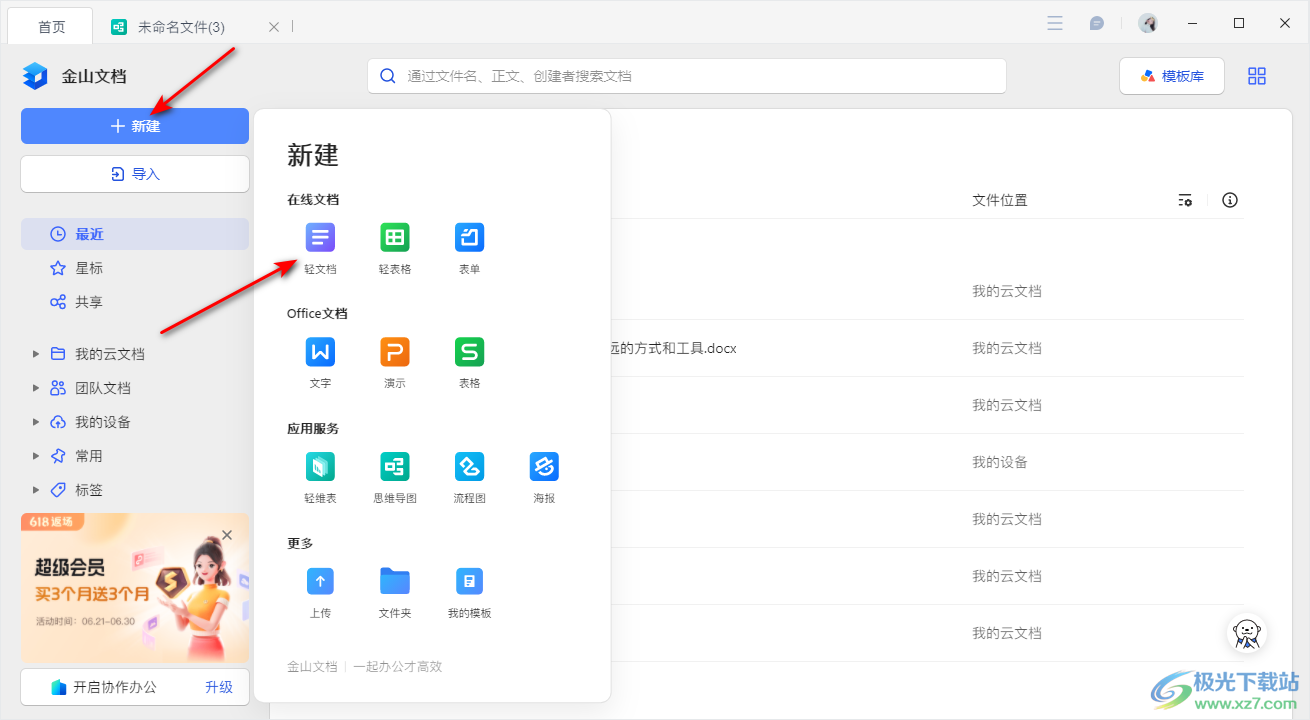Click the 金山文档 logo icon
1310x720 pixels.
pyautogui.click(x=35, y=76)
